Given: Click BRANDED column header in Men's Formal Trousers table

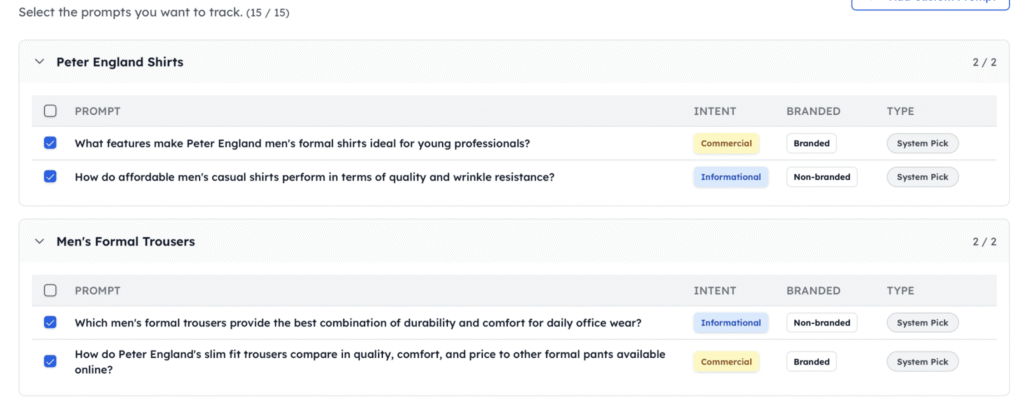Looking at the screenshot, I should 813,291.
